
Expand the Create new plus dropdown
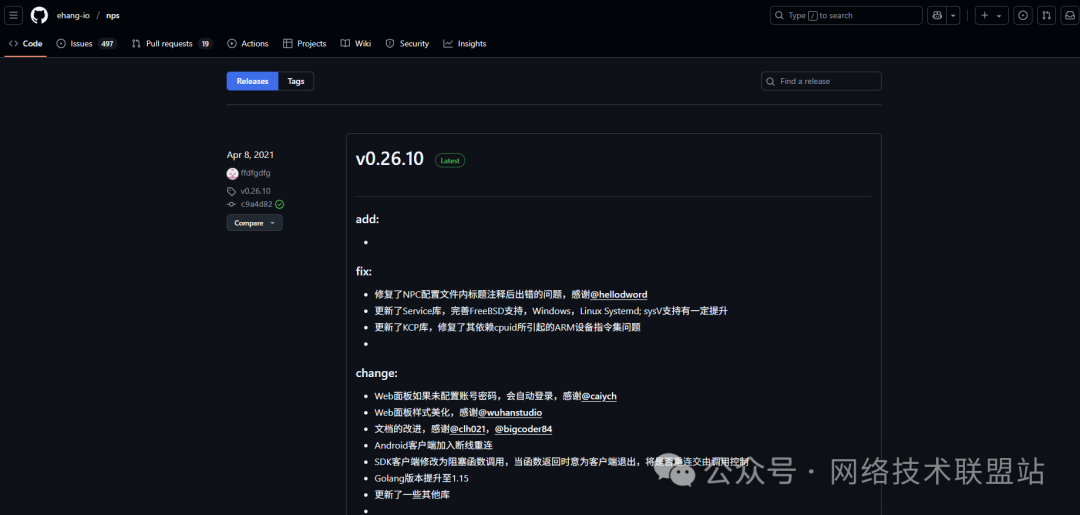(x=991, y=15)
